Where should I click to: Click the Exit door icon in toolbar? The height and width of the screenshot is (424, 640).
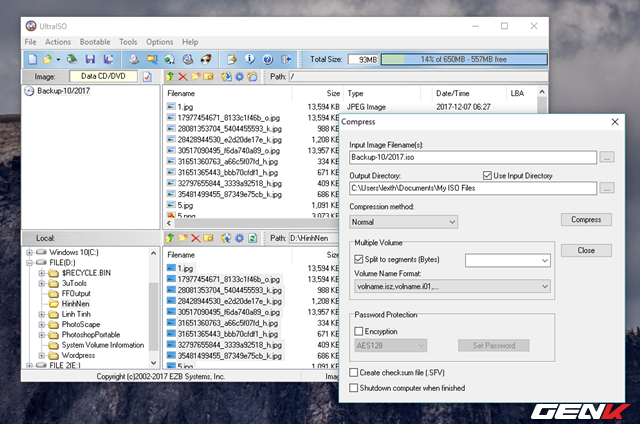(286, 60)
